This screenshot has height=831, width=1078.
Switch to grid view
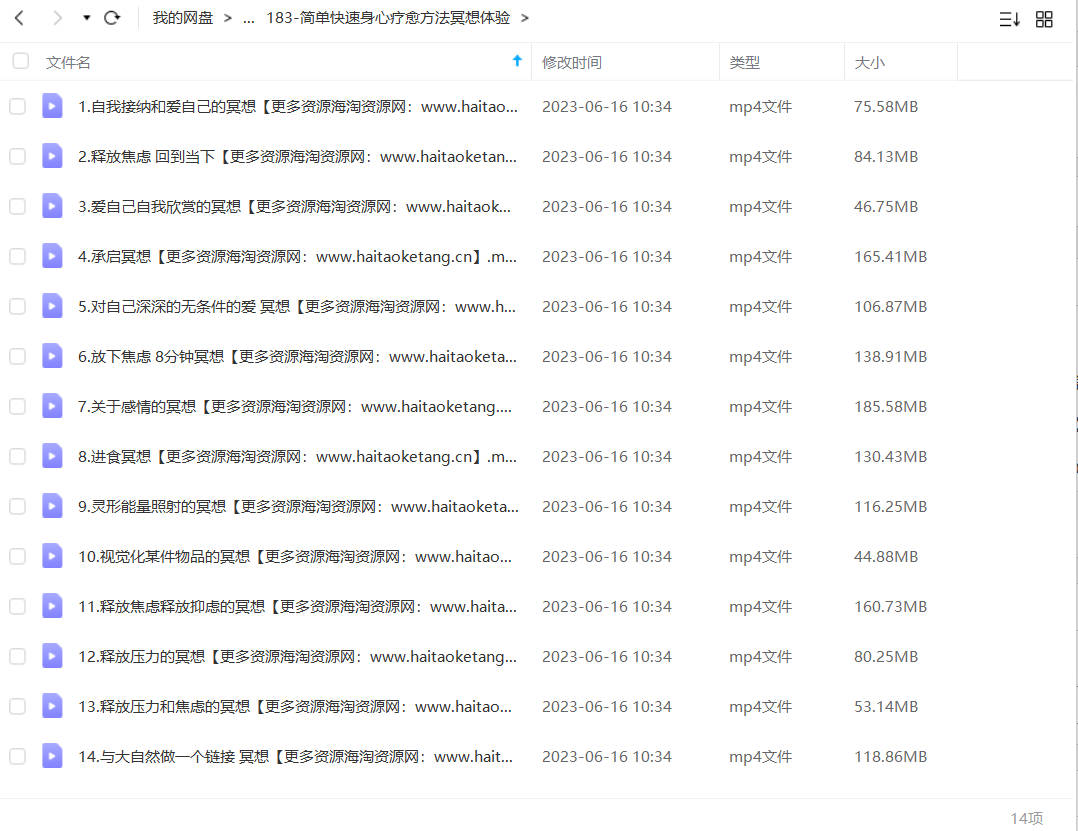pyautogui.click(x=1044, y=19)
